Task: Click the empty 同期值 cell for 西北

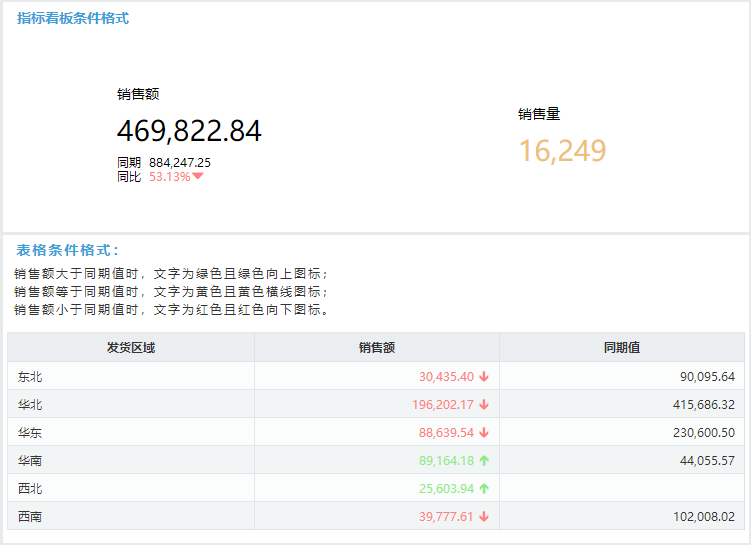Action: 622,488
